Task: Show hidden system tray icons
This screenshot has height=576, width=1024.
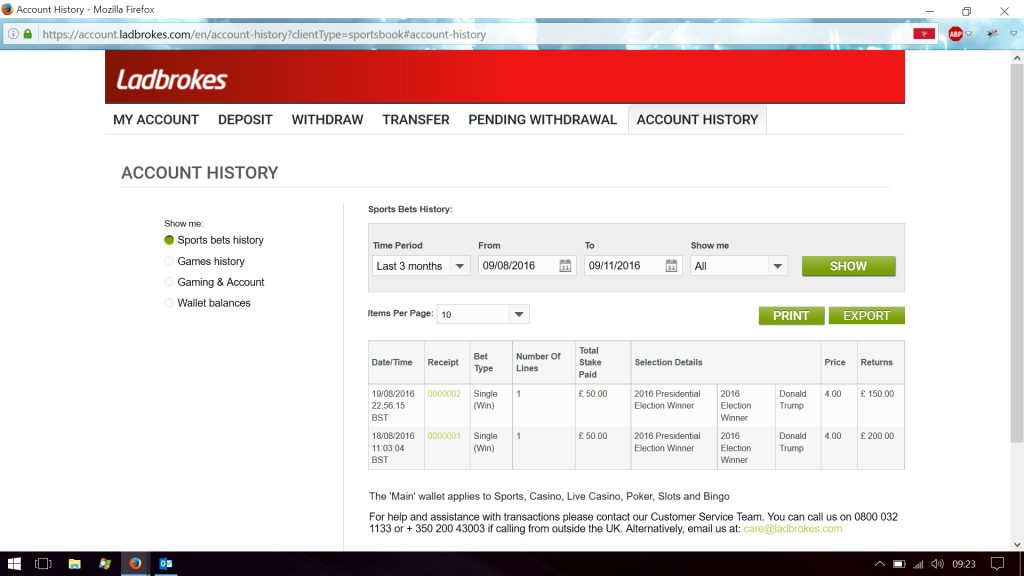Action: point(880,564)
